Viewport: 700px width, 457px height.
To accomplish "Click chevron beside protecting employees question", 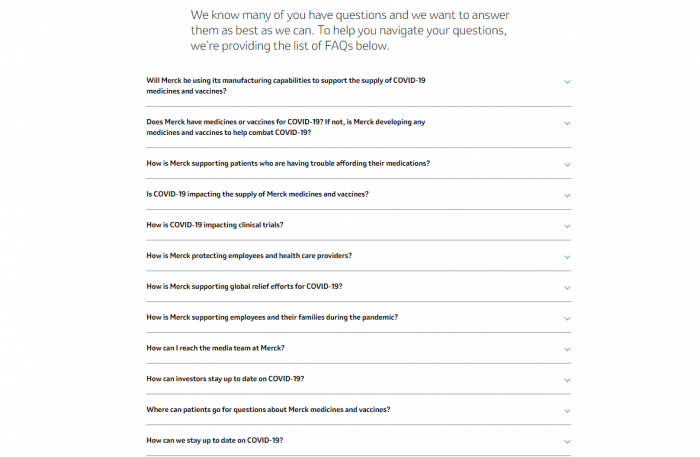I will (x=567, y=257).
